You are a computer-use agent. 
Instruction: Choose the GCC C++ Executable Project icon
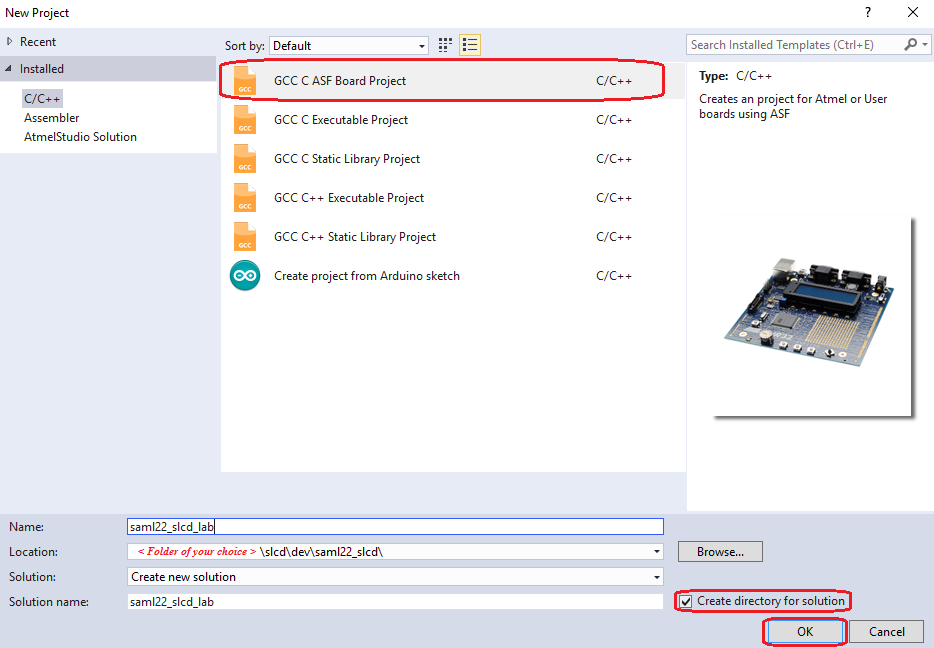(x=245, y=198)
